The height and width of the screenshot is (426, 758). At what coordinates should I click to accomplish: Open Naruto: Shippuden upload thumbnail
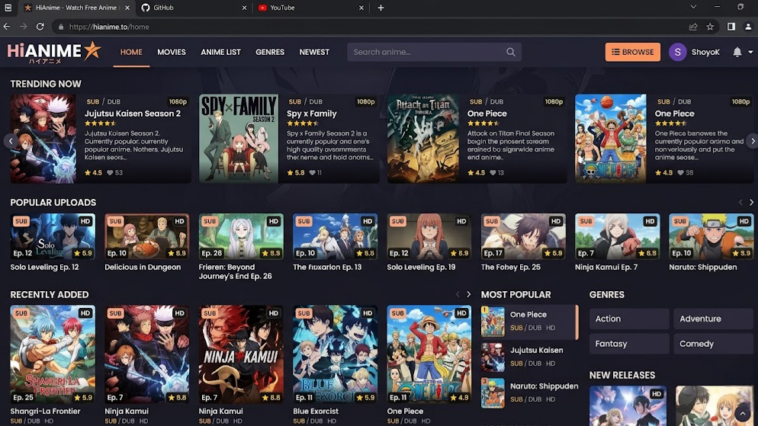pos(711,236)
